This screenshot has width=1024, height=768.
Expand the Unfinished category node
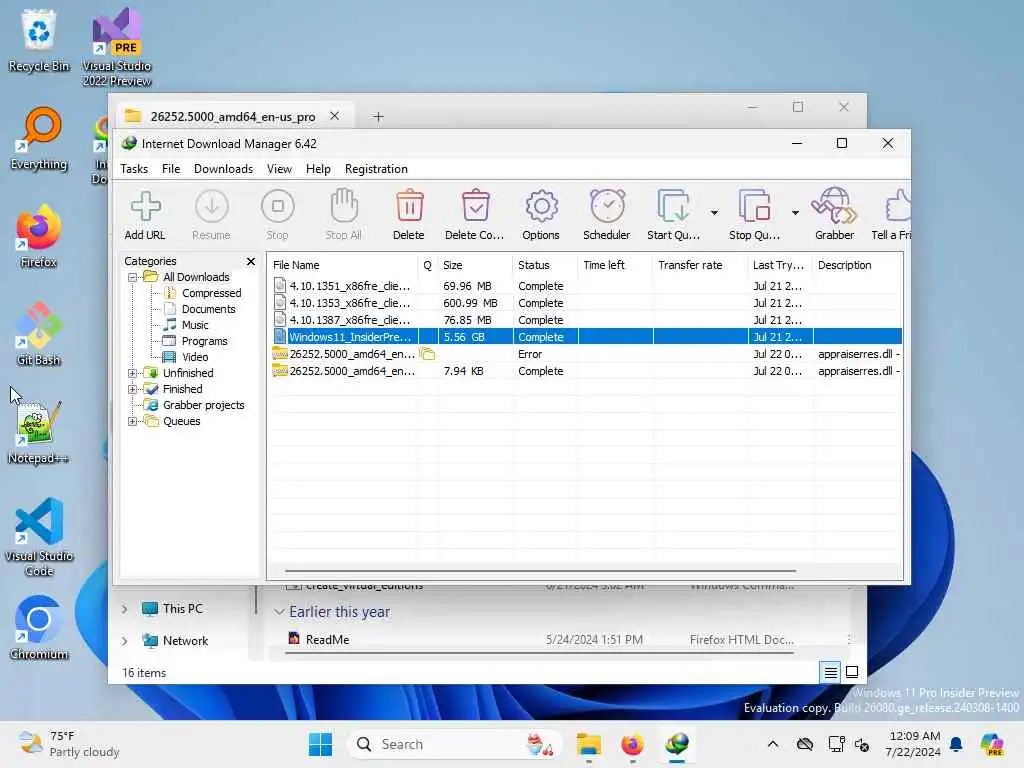coord(133,374)
